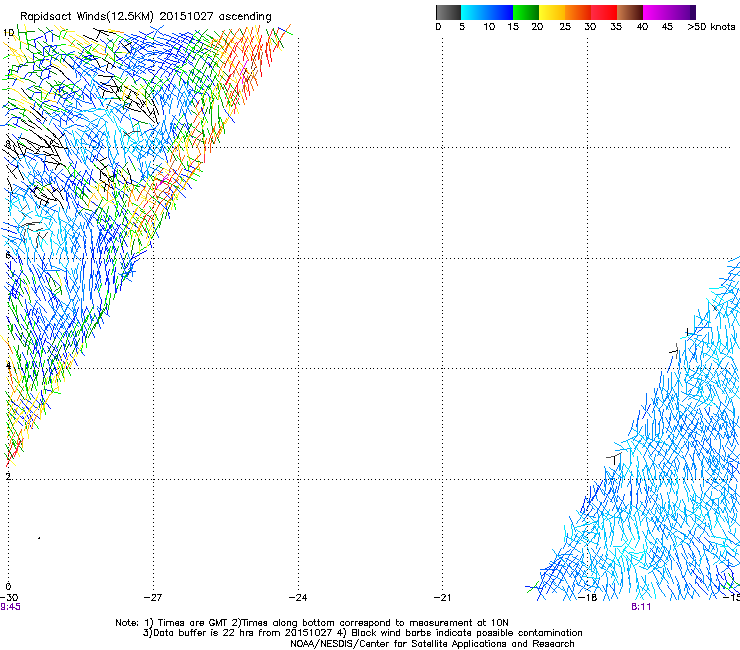Screen dimensions: 740x650
Task: Click the "0" label under the color bar
Action: 438,27
